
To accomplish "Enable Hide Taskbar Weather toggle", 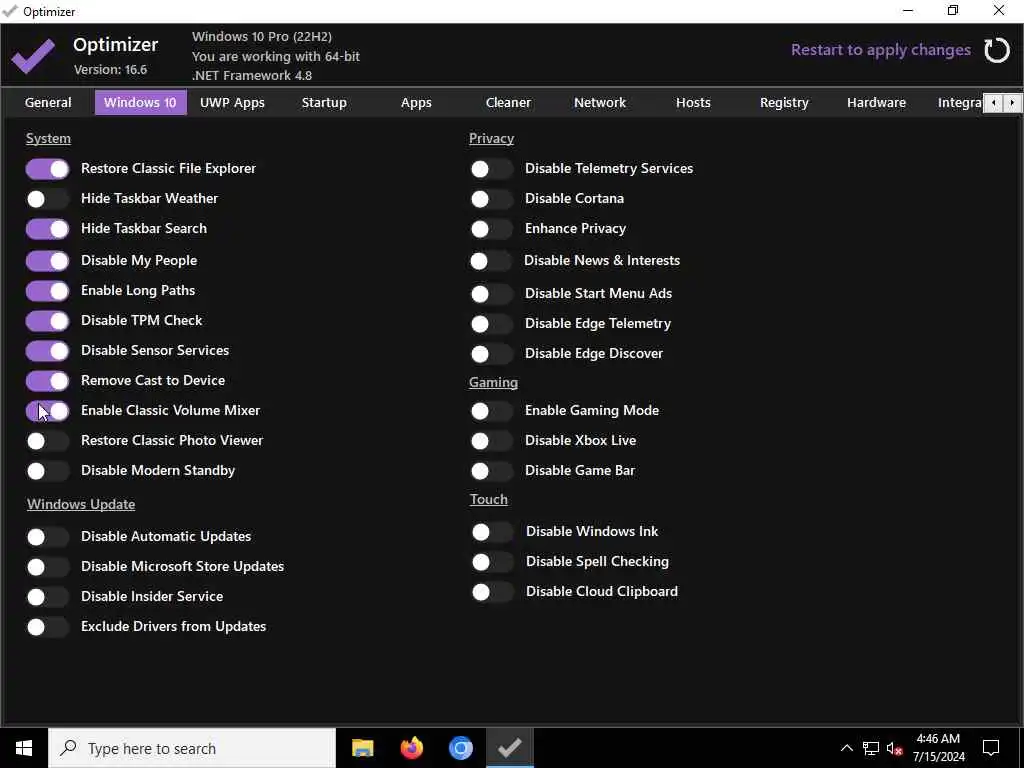I will click(48, 199).
